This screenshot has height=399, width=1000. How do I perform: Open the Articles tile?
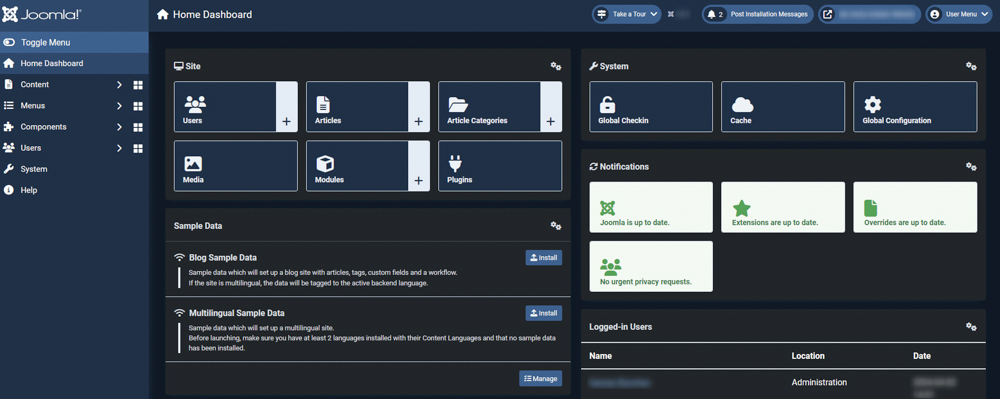[357, 106]
